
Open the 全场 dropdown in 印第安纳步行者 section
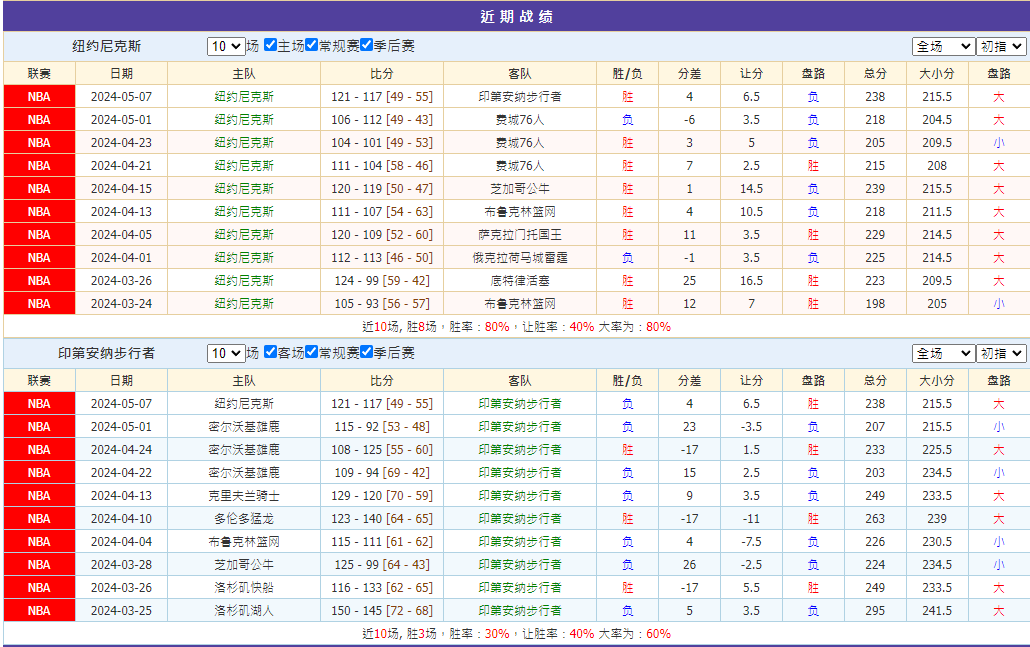(943, 353)
